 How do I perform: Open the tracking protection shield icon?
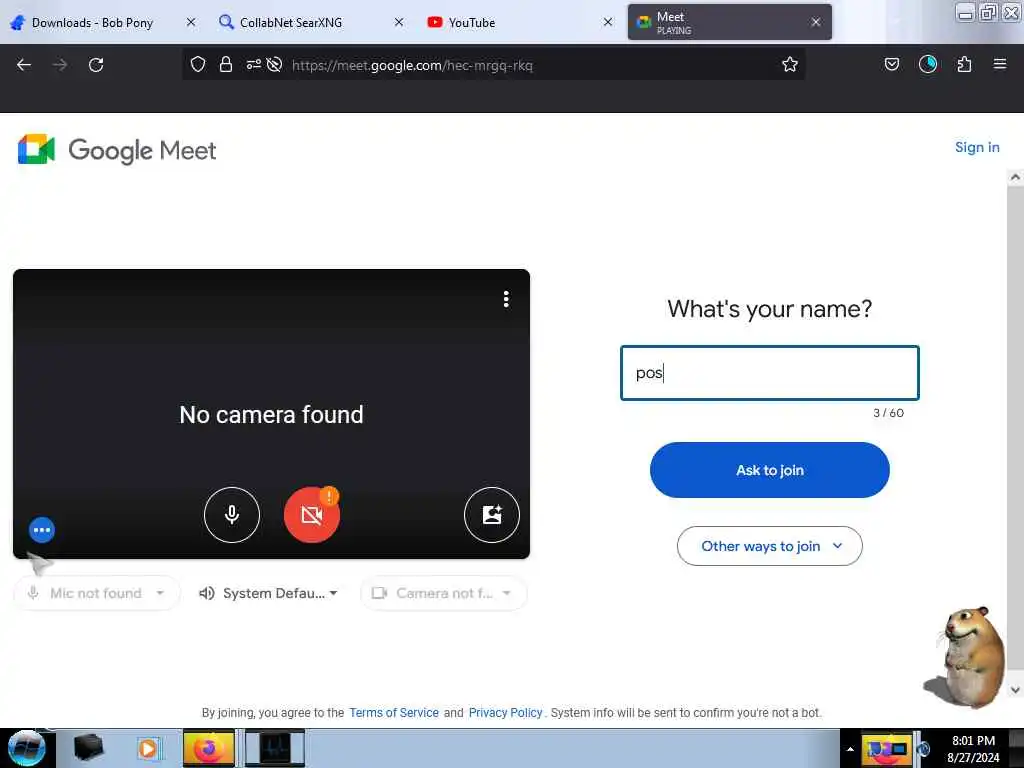tap(198, 64)
